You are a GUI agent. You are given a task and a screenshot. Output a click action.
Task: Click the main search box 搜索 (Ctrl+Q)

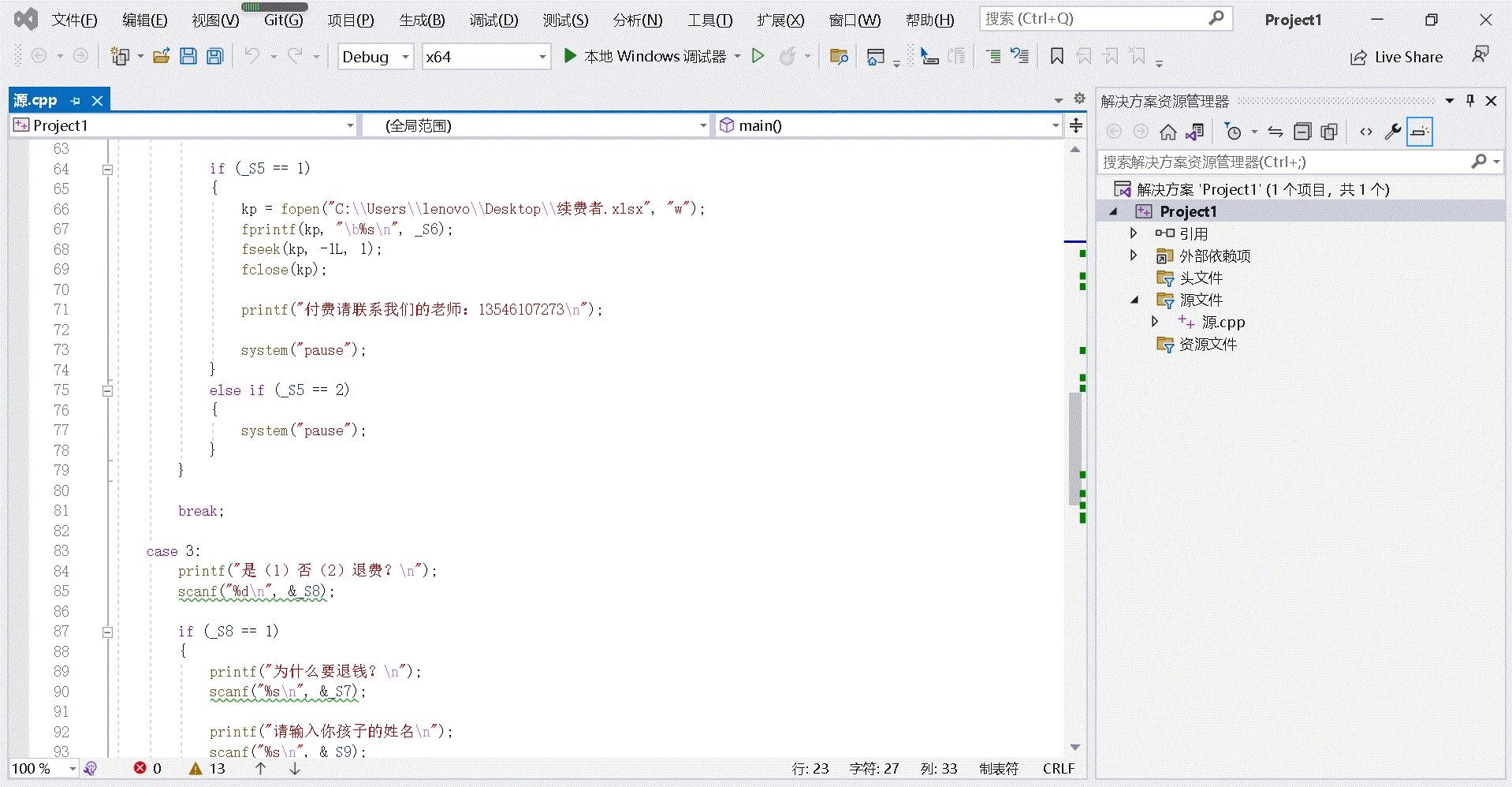[x=1105, y=19]
